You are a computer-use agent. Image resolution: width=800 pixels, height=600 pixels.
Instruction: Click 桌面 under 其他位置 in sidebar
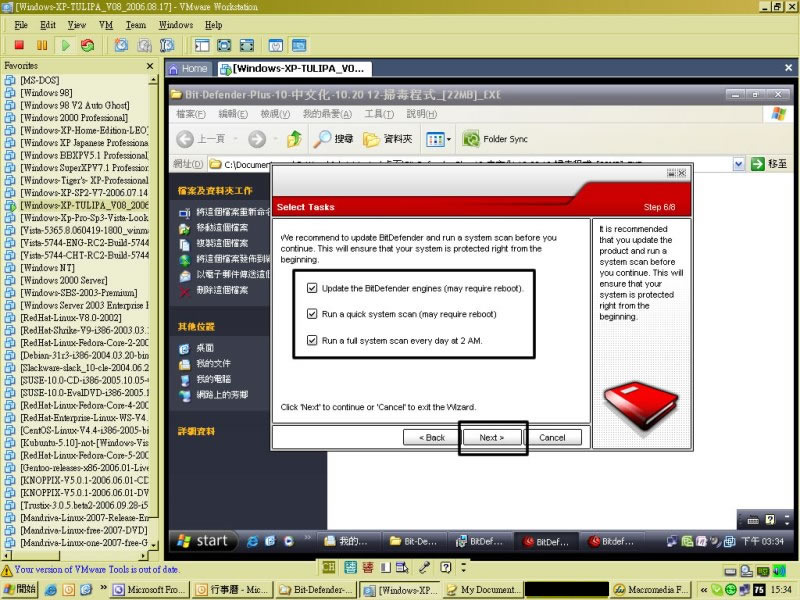click(x=205, y=348)
